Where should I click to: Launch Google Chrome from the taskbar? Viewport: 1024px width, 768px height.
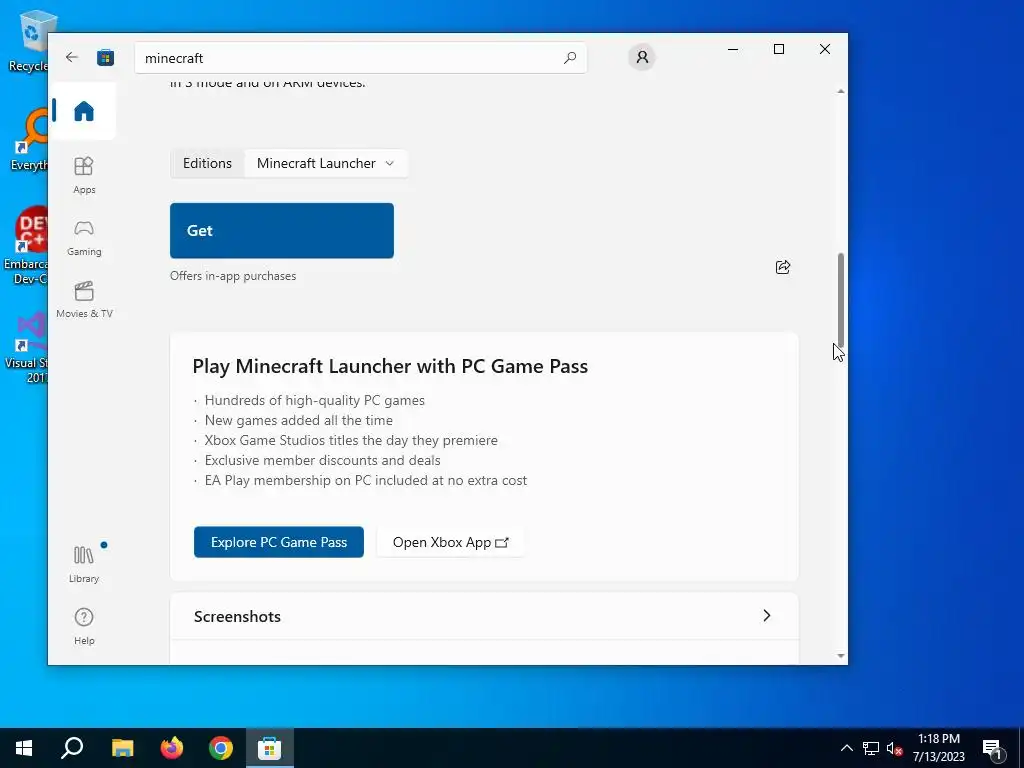[221, 748]
